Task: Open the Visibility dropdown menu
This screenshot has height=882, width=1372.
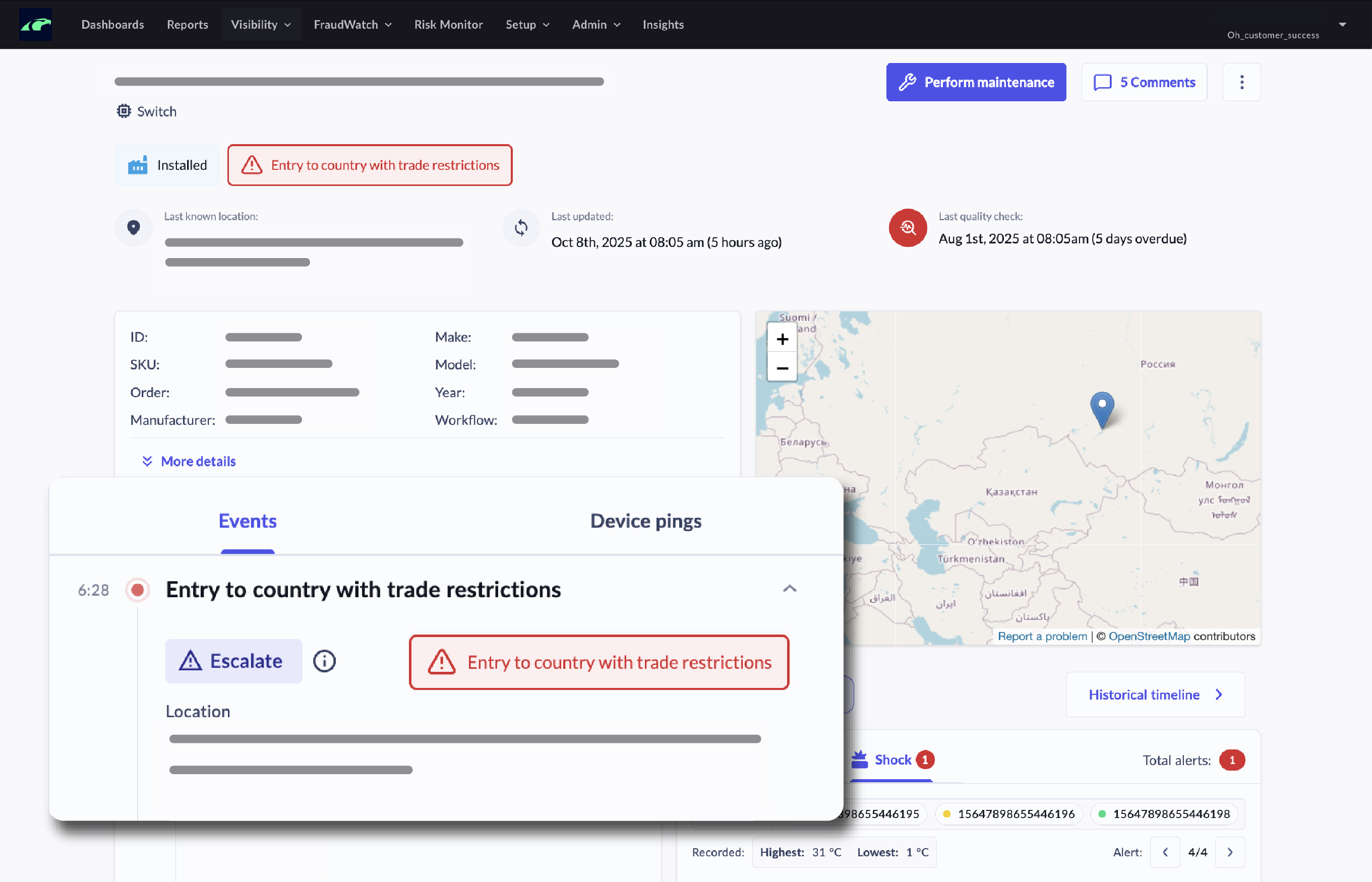Action: coord(261,24)
